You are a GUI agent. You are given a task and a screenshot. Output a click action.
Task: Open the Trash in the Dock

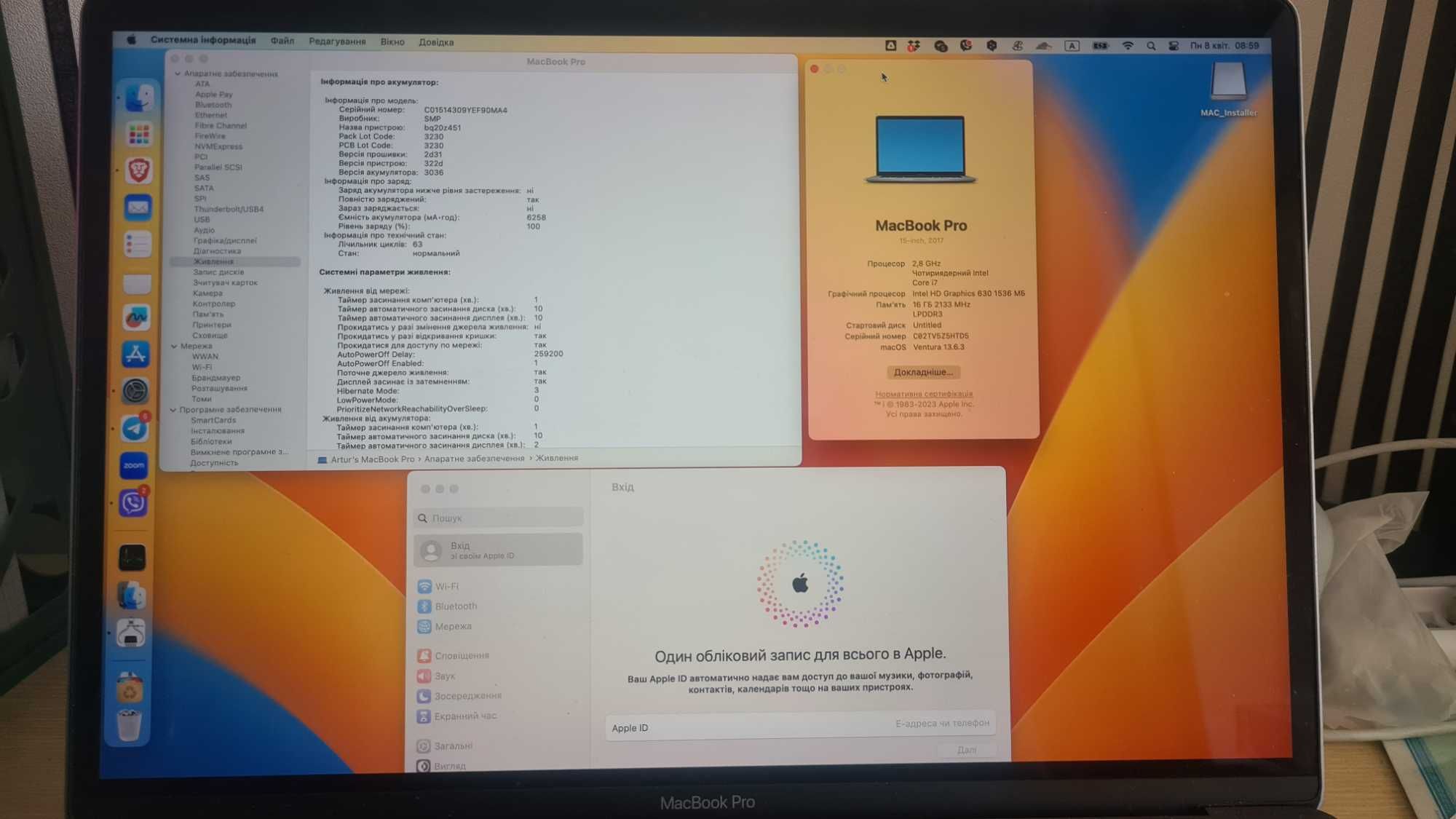coord(129,724)
